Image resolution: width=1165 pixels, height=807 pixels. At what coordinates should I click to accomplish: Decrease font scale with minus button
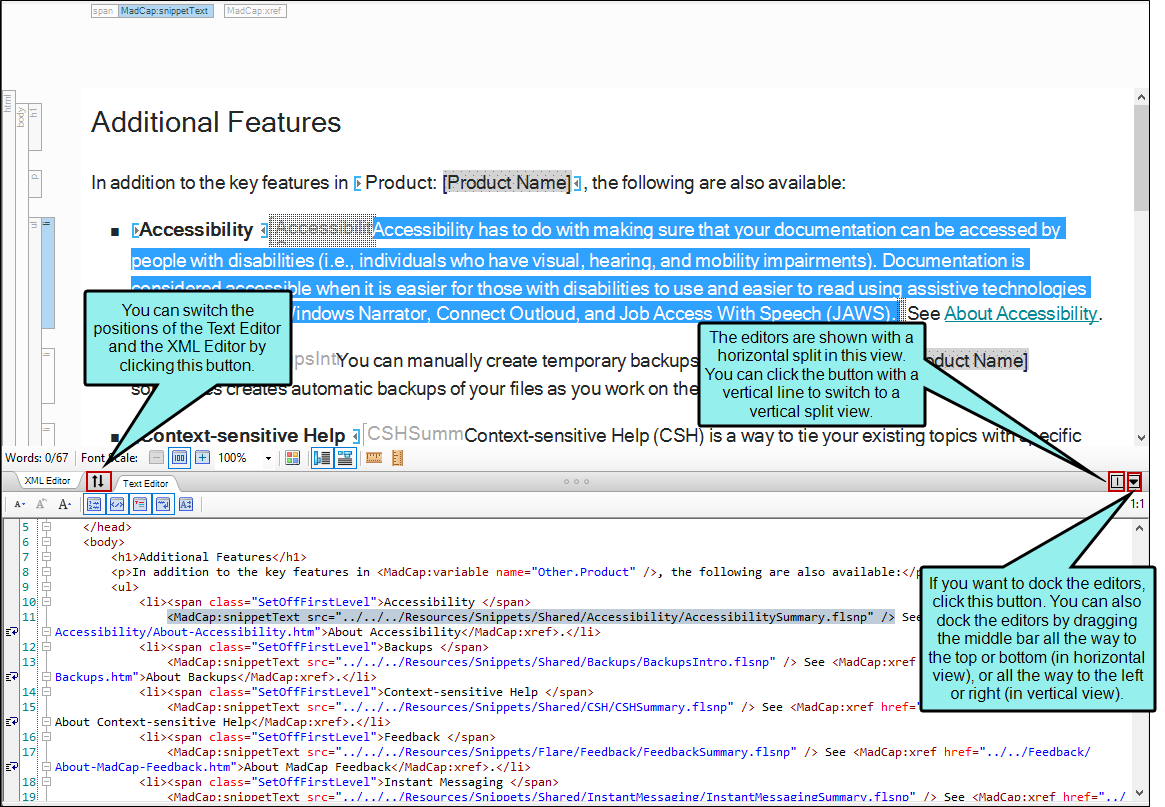pos(156,458)
